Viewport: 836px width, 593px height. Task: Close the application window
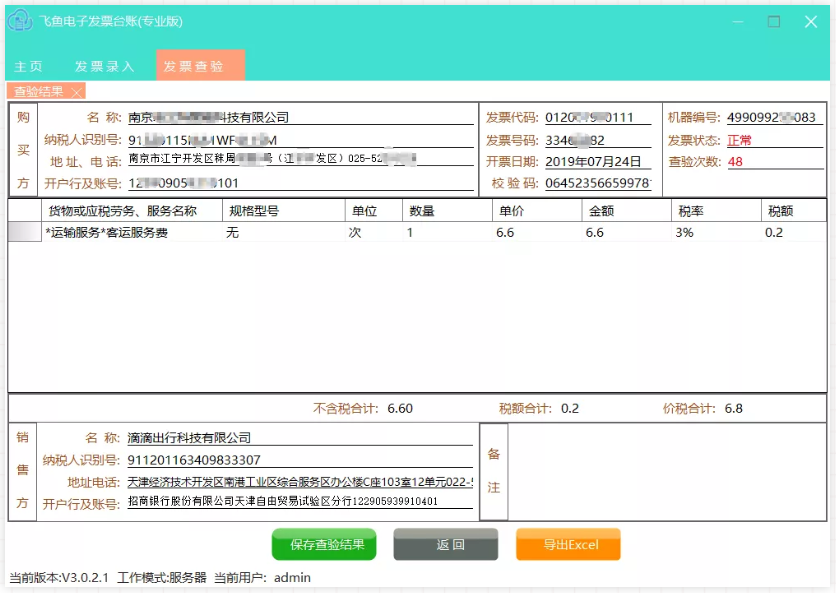click(x=811, y=21)
